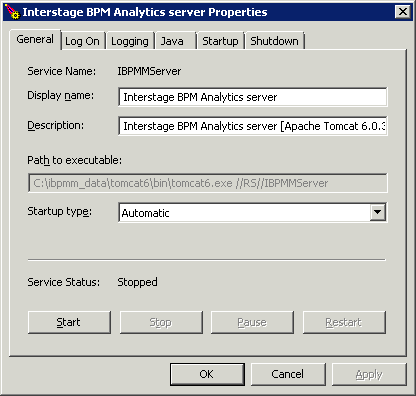
Task: Go to the Startup tab
Action: click(x=221, y=41)
